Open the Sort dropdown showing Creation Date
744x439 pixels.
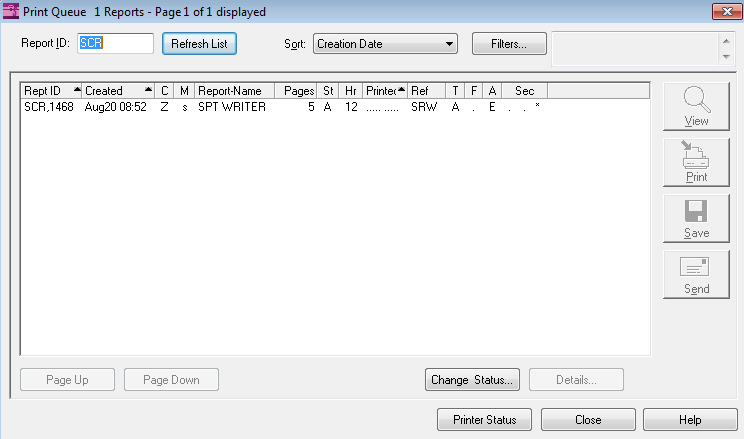[385, 44]
